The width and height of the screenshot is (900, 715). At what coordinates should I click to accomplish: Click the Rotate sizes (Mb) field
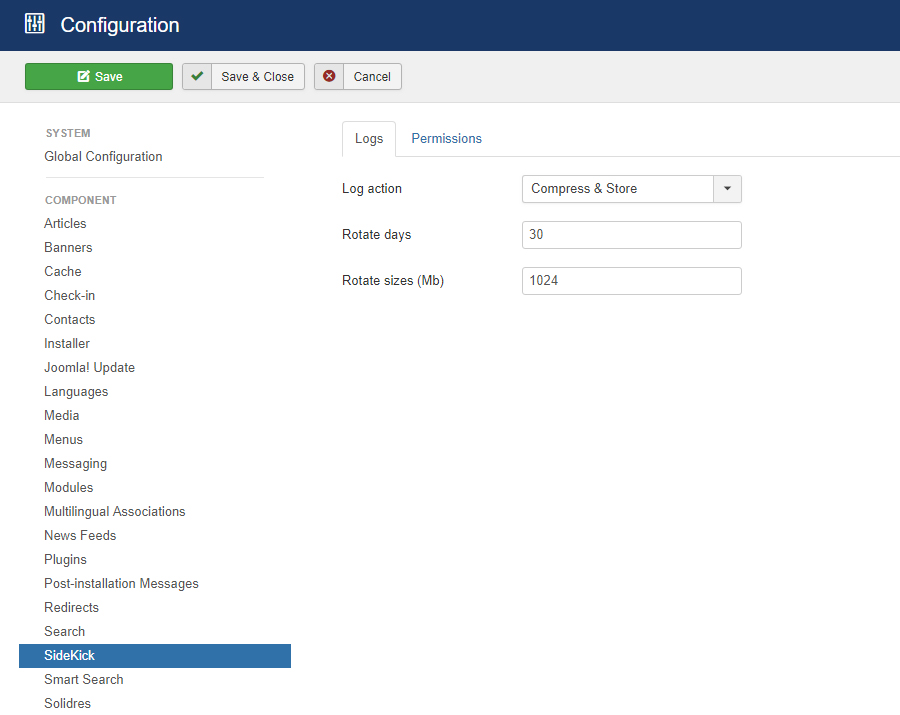point(631,281)
